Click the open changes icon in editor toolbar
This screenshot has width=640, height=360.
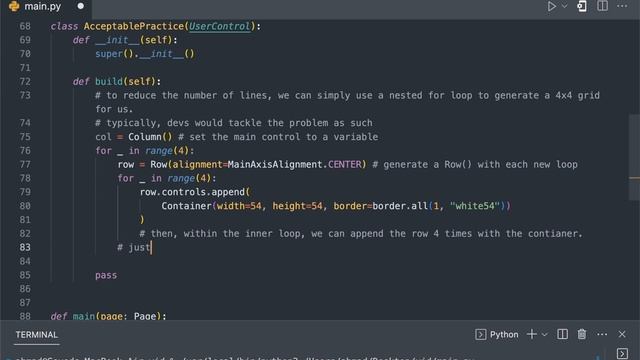click(x=582, y=6)
